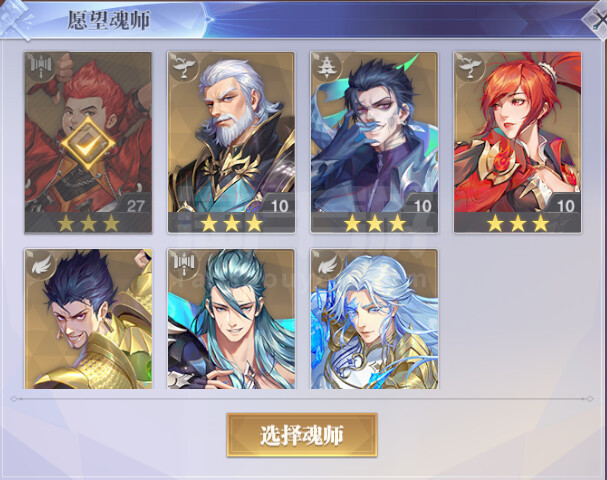Click the wing class icon on the golden-armor card

coord(41,264)
